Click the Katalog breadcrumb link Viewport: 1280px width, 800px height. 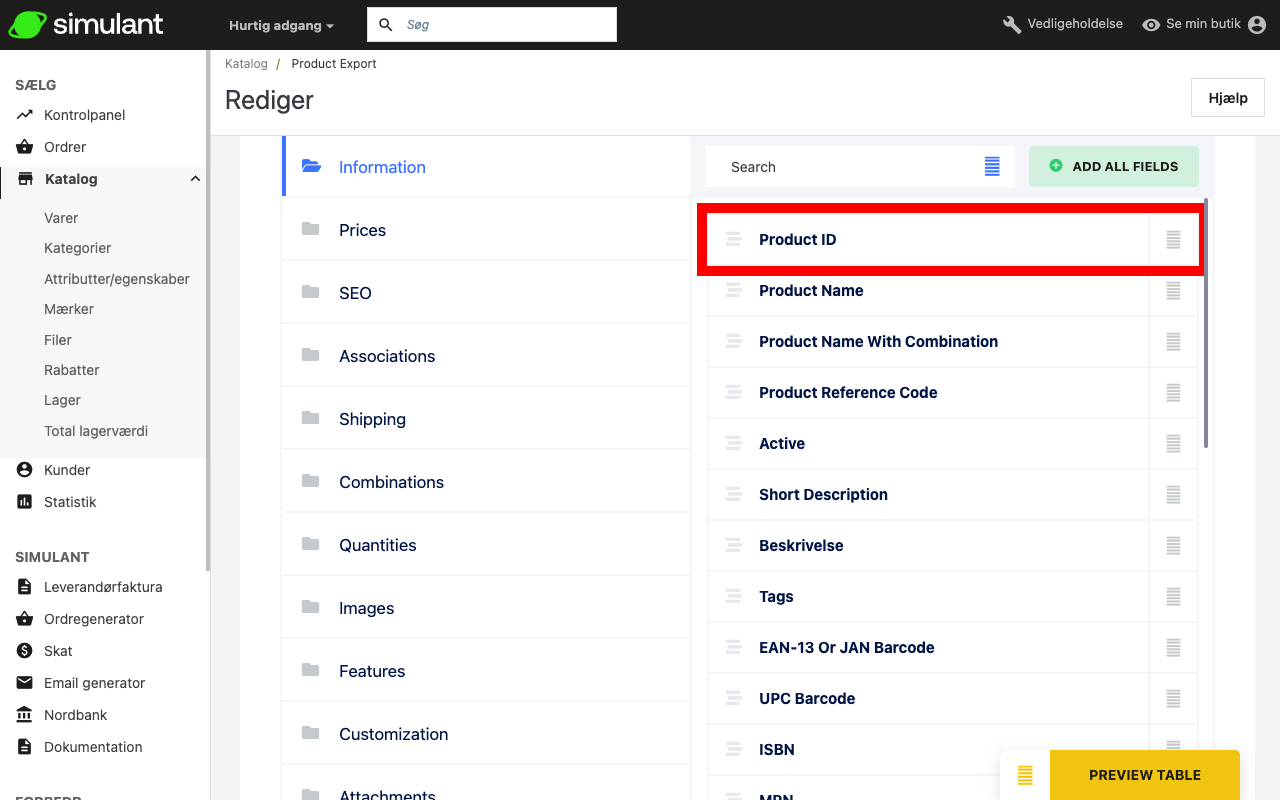click(x=246, y=64)
